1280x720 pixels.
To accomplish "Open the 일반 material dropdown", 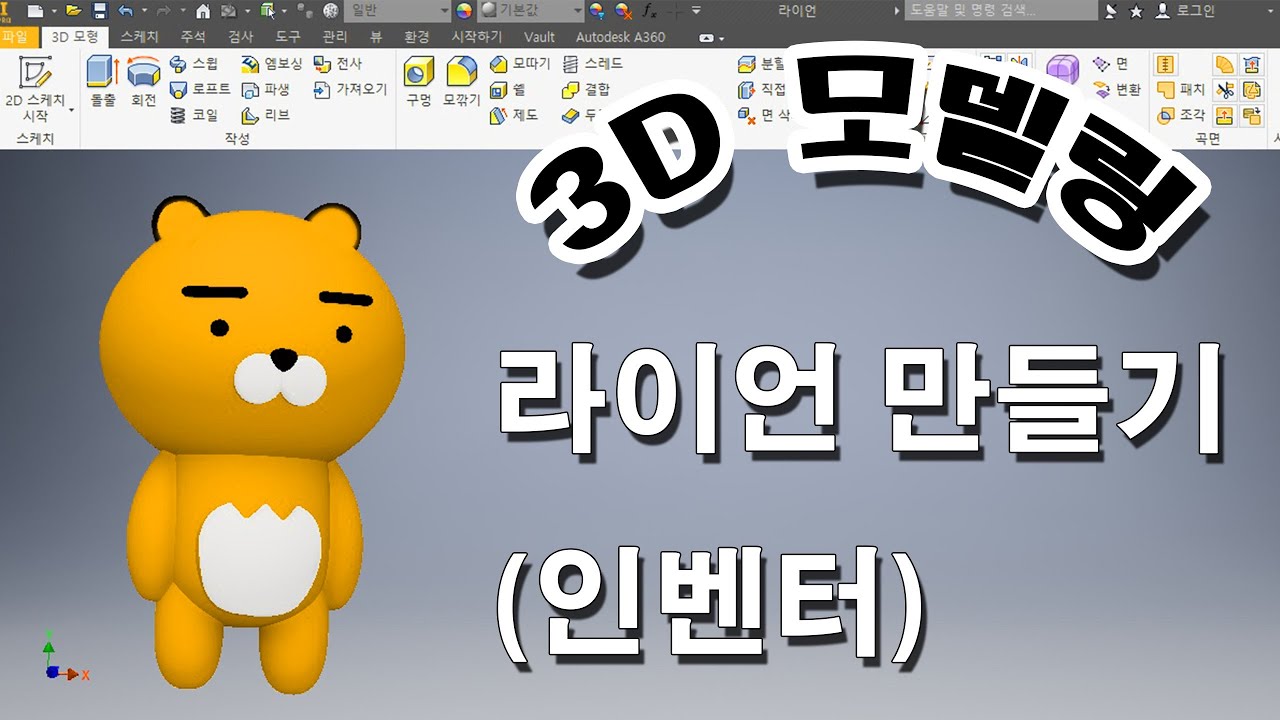I will (397, 11).
